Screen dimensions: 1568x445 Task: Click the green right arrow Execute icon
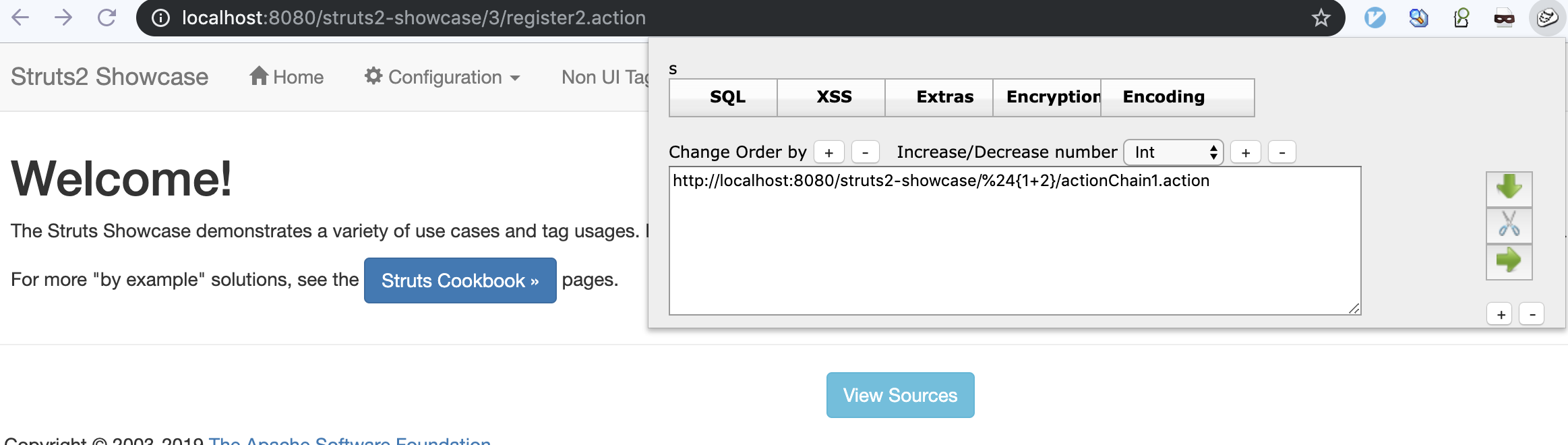point(1509,261)
